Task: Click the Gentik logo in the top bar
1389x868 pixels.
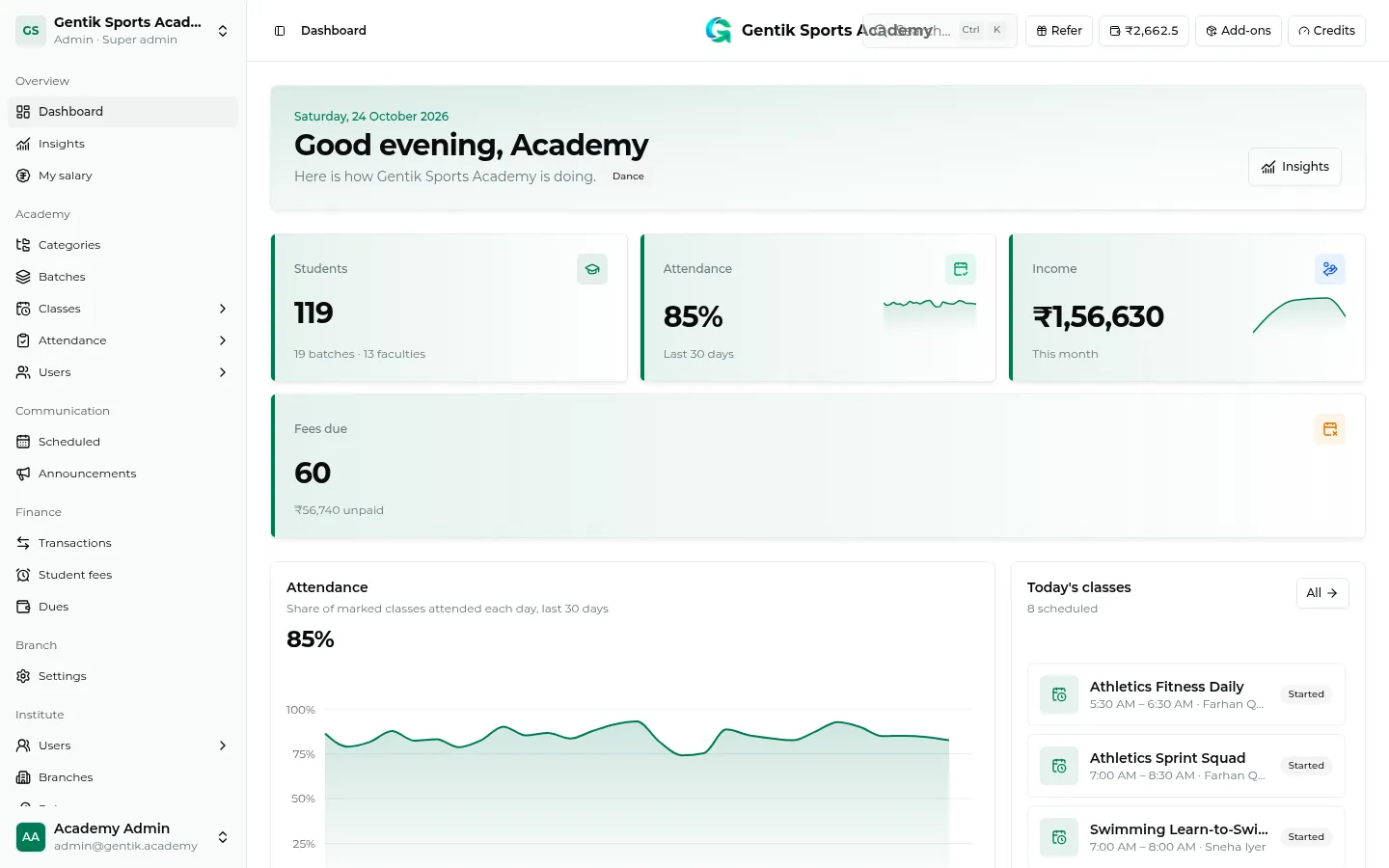Action: tap(719, 31)
